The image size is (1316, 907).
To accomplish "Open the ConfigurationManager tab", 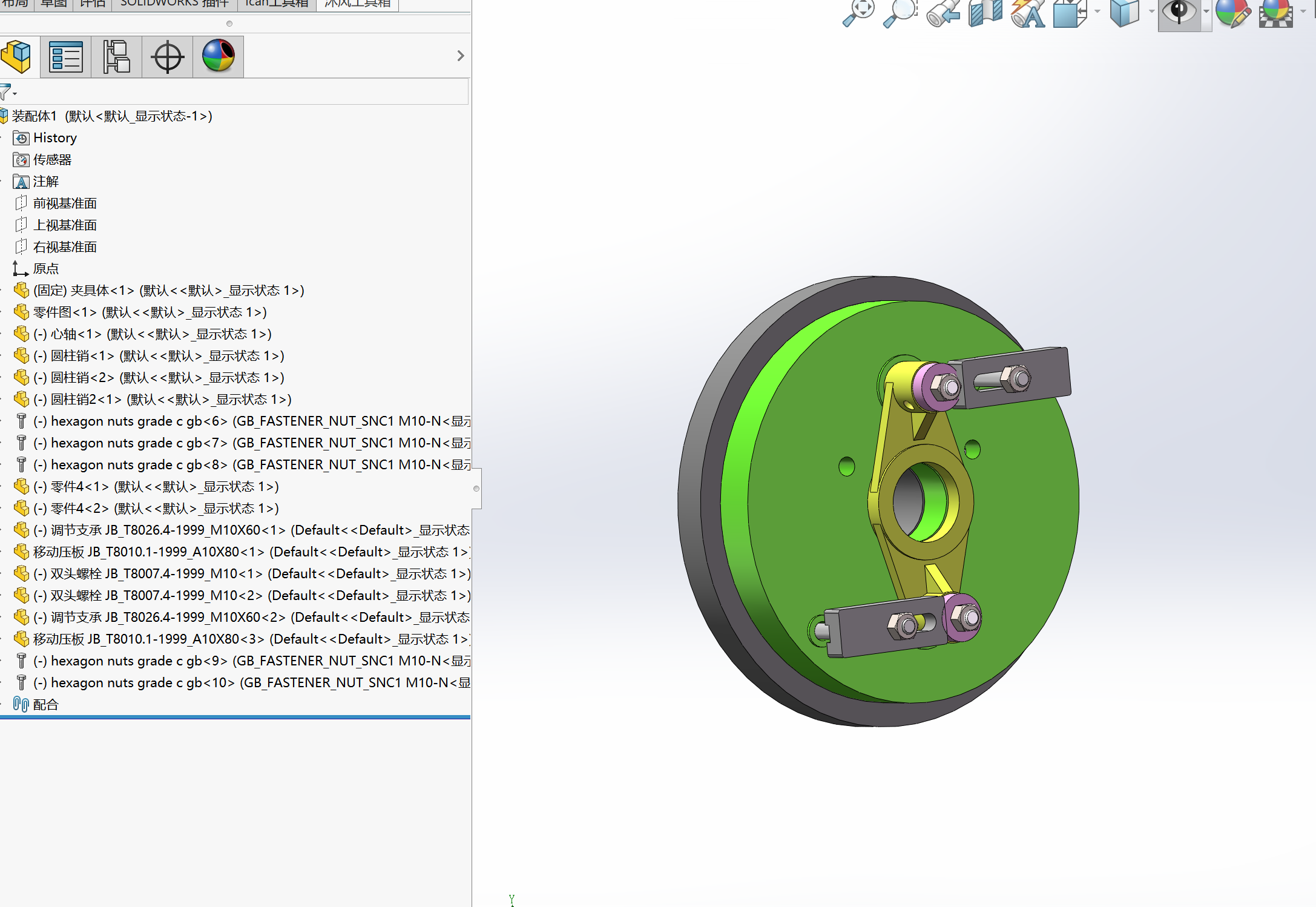I will tap(117, 57).
